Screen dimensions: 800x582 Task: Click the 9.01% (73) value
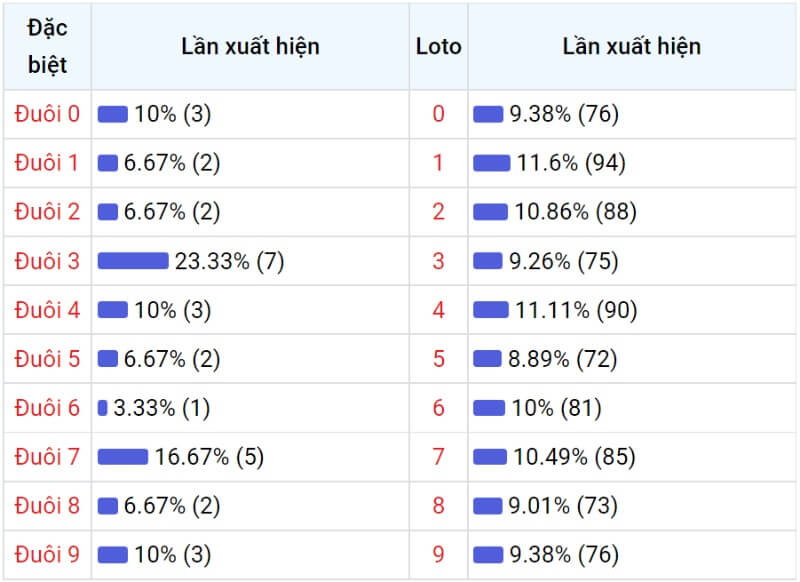563,505
